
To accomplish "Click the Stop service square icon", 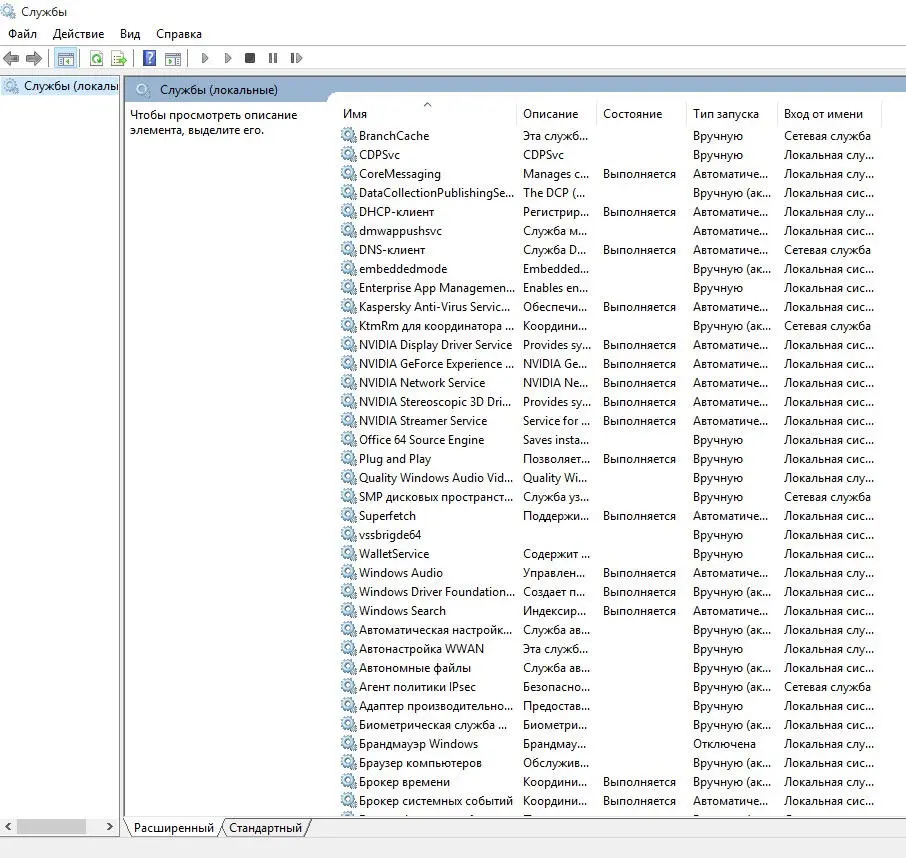I will pyautogui.click(x=250, y=58).
